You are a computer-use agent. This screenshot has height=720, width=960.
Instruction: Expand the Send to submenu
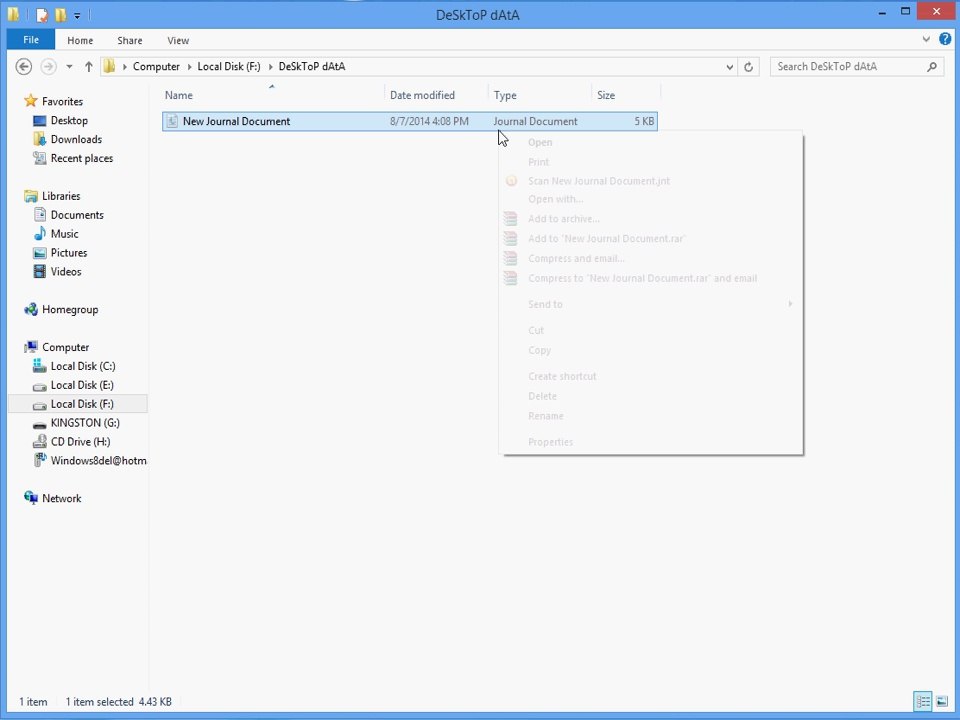[x=651, y=304]
